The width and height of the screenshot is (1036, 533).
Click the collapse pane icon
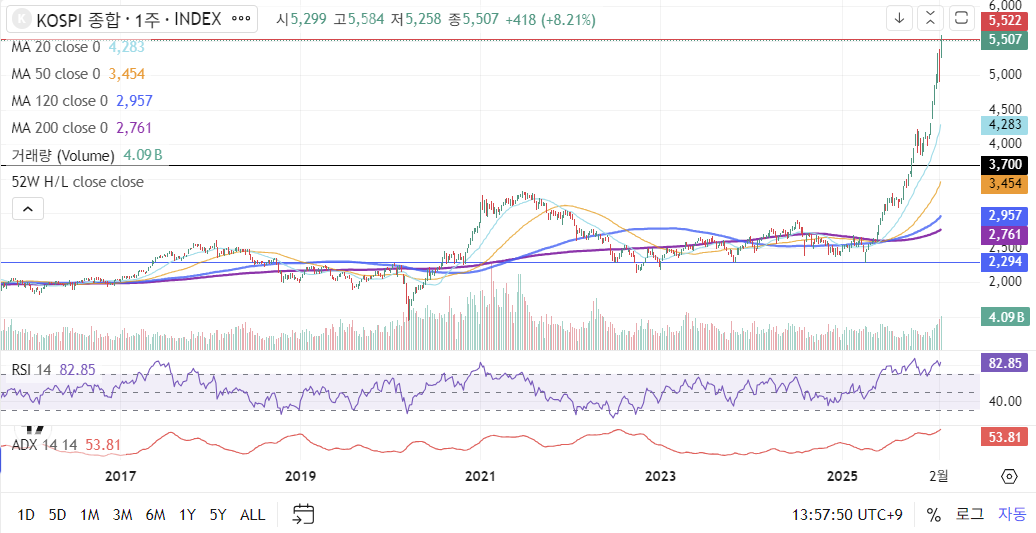coord(930,18)
